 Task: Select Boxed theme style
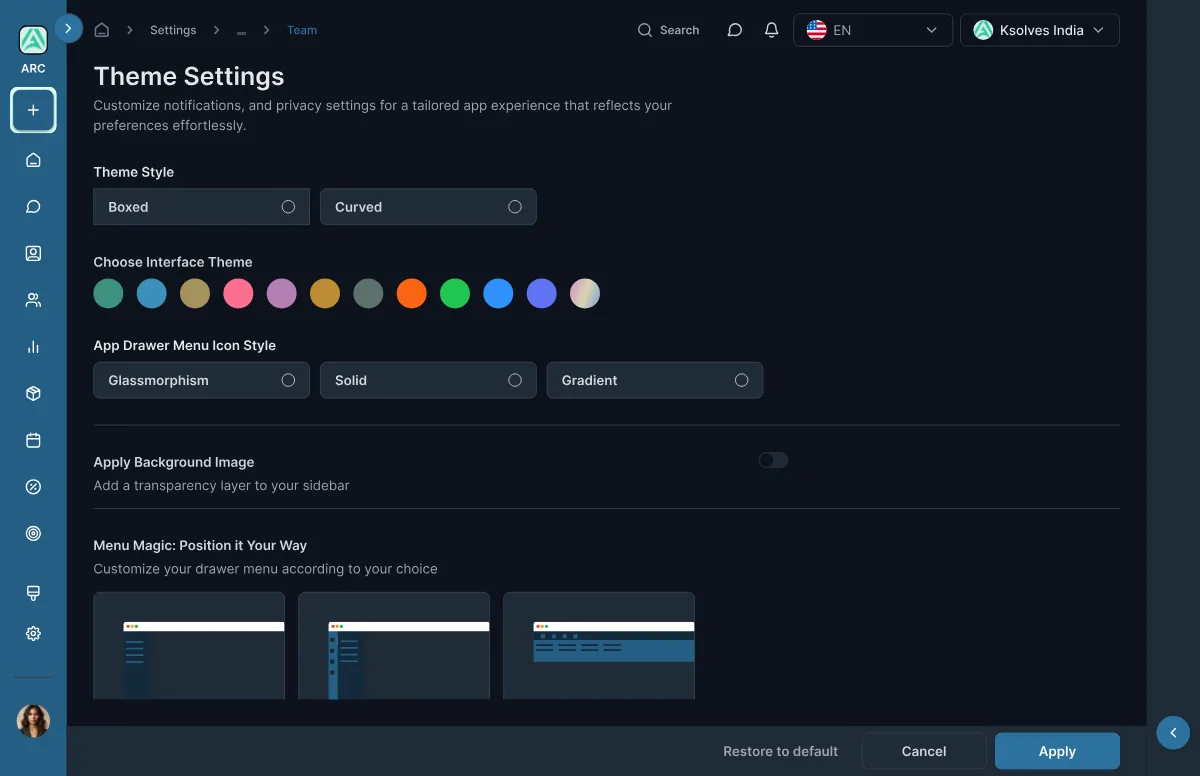pyautogui.click(x=201, y=207)
